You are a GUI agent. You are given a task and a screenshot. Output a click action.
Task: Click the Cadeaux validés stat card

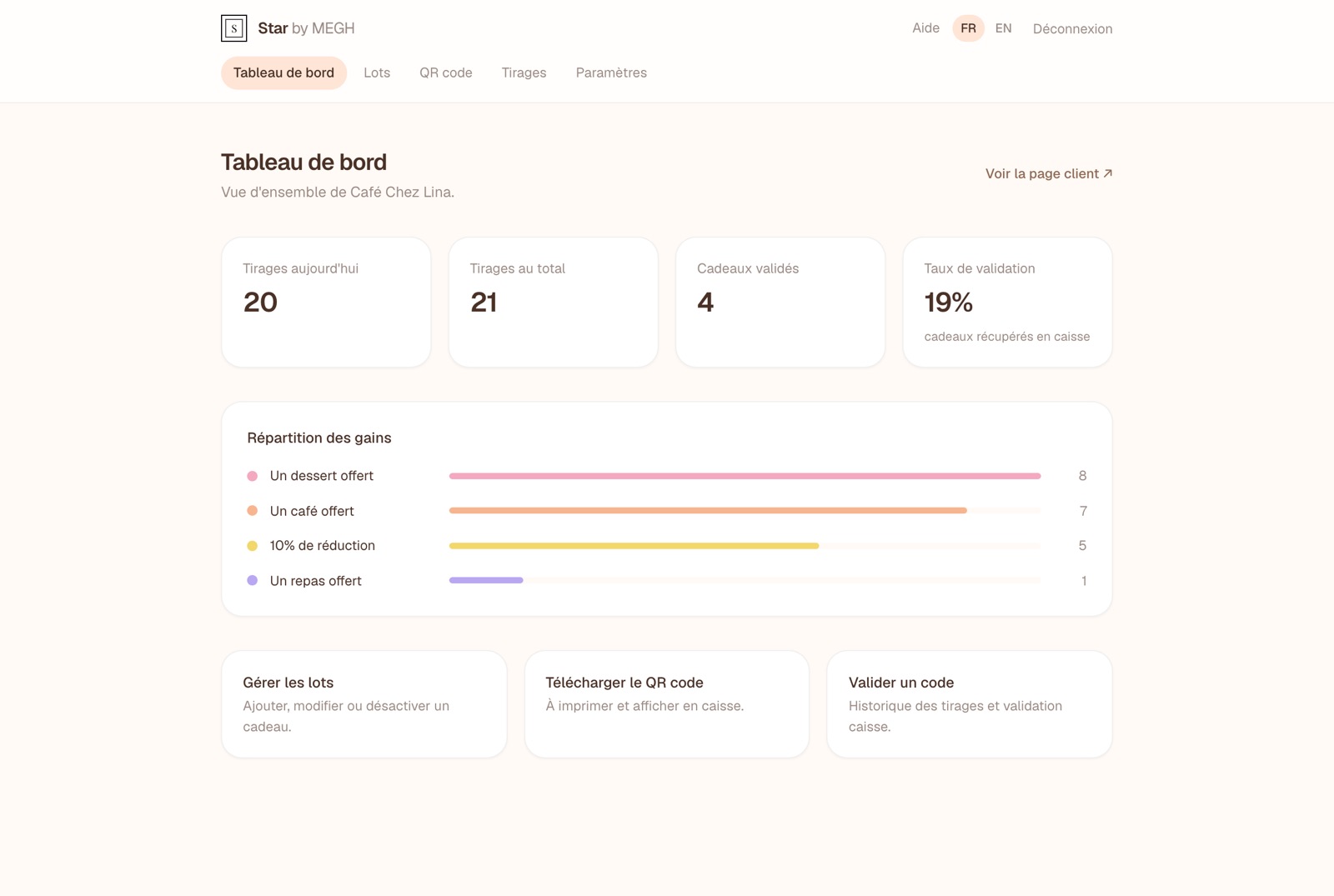coord(780,302)
